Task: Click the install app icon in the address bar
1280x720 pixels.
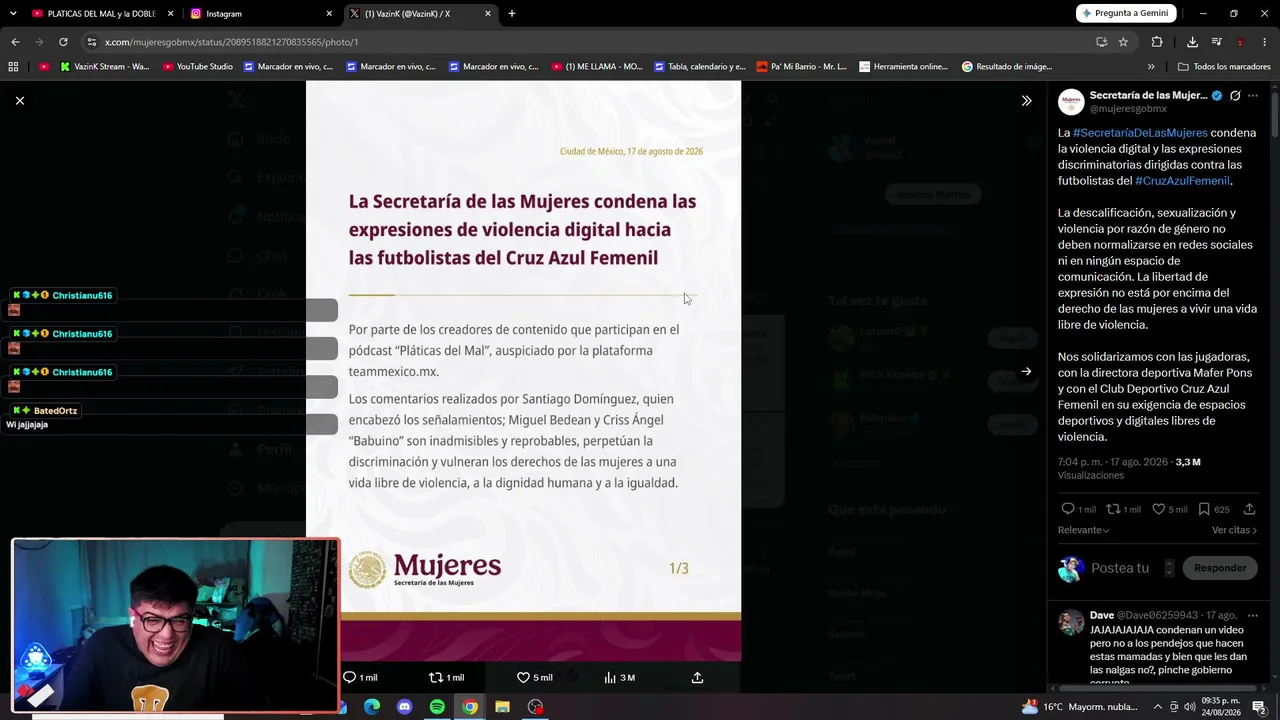Action: click(1101, 42)
